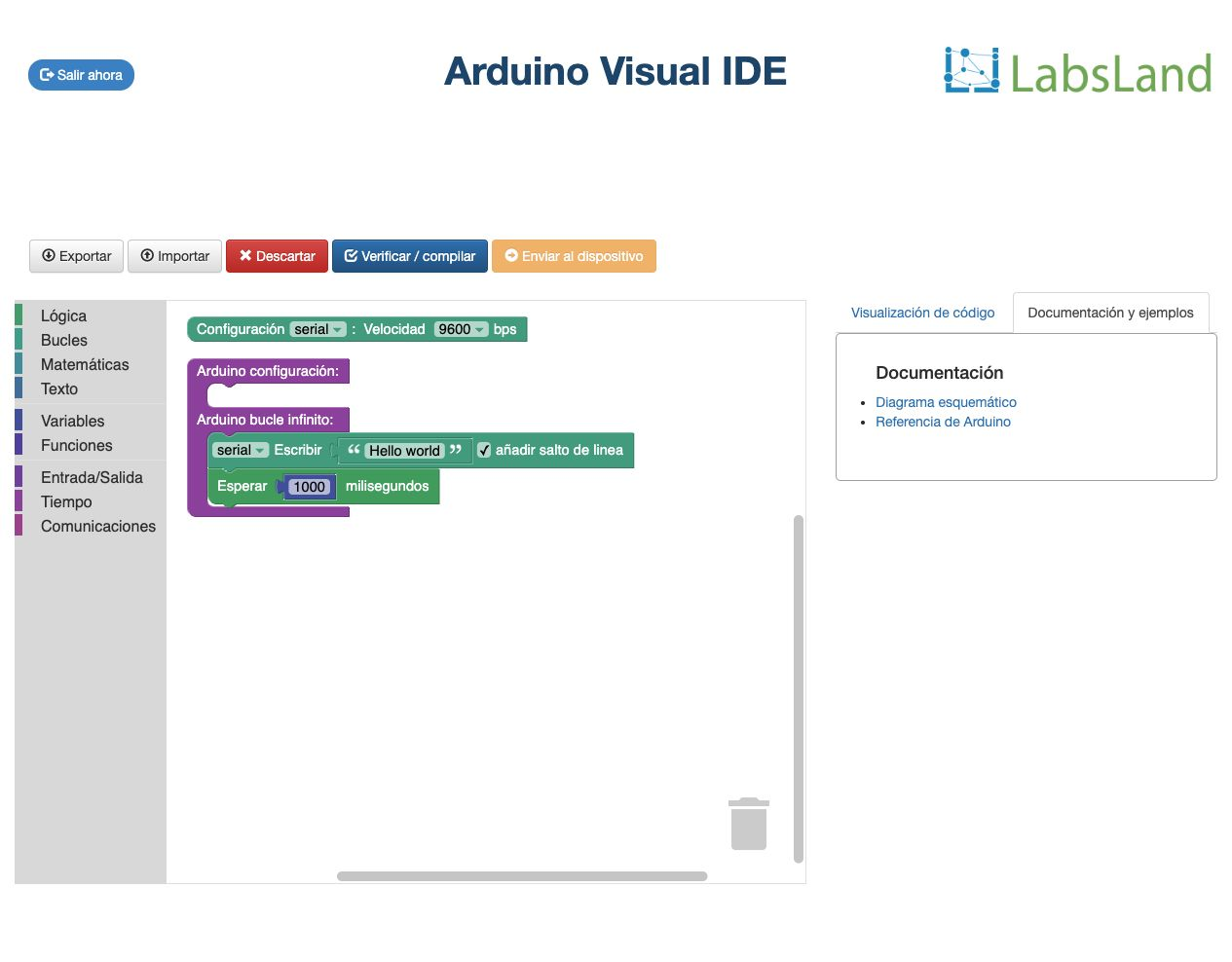
Task: Click the Salir ahora button
Action: (81, 75)
